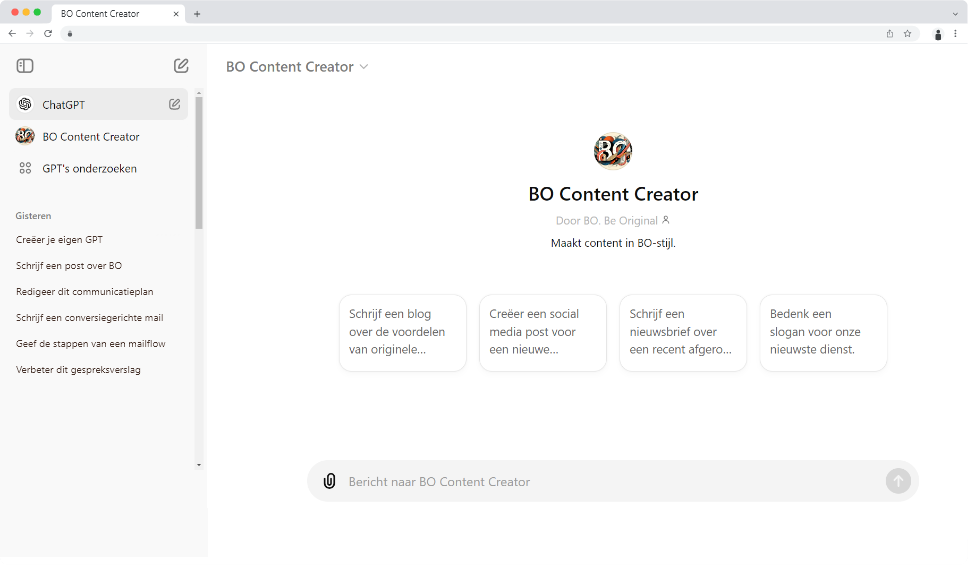Viewport: 968px width, 565px height.
Task: Choose the prompt Schrijf een blog over de voordelen
Action: point(403,333)
